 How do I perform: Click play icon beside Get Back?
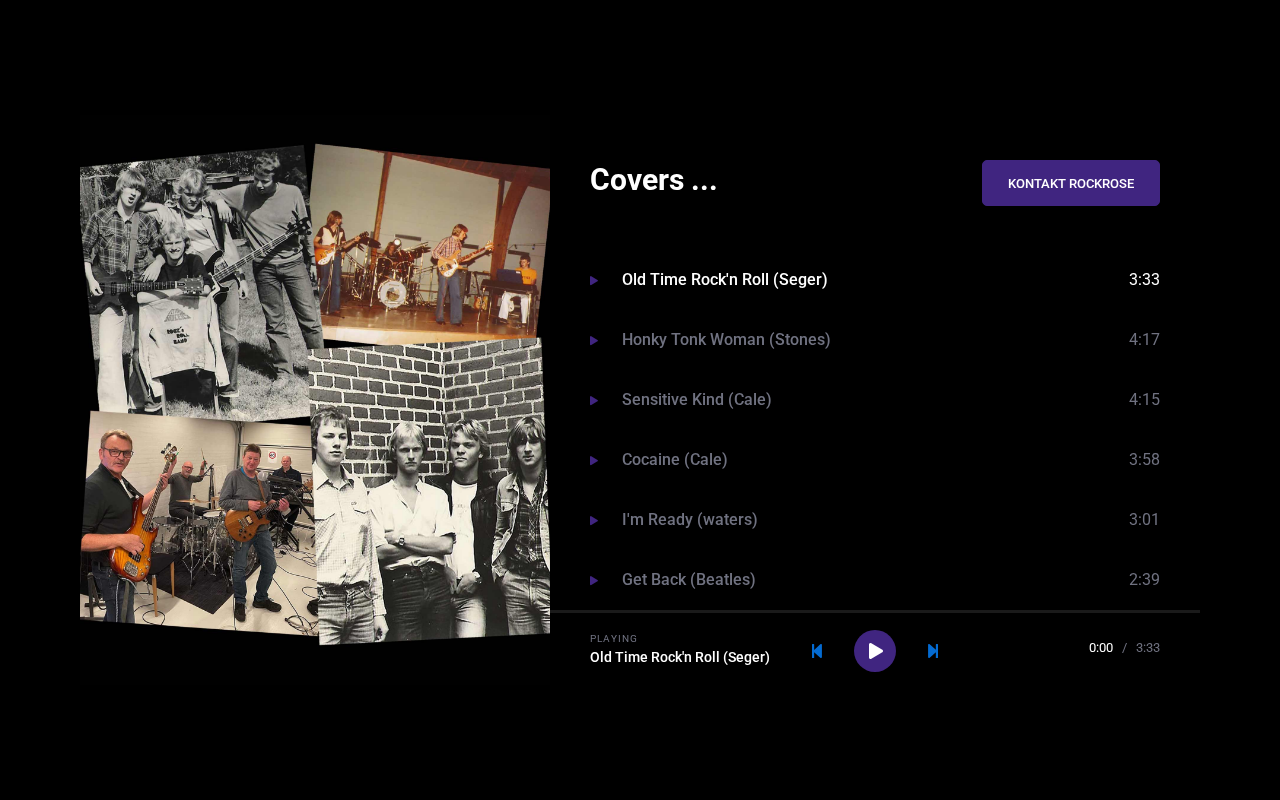[x=594, y=580]
